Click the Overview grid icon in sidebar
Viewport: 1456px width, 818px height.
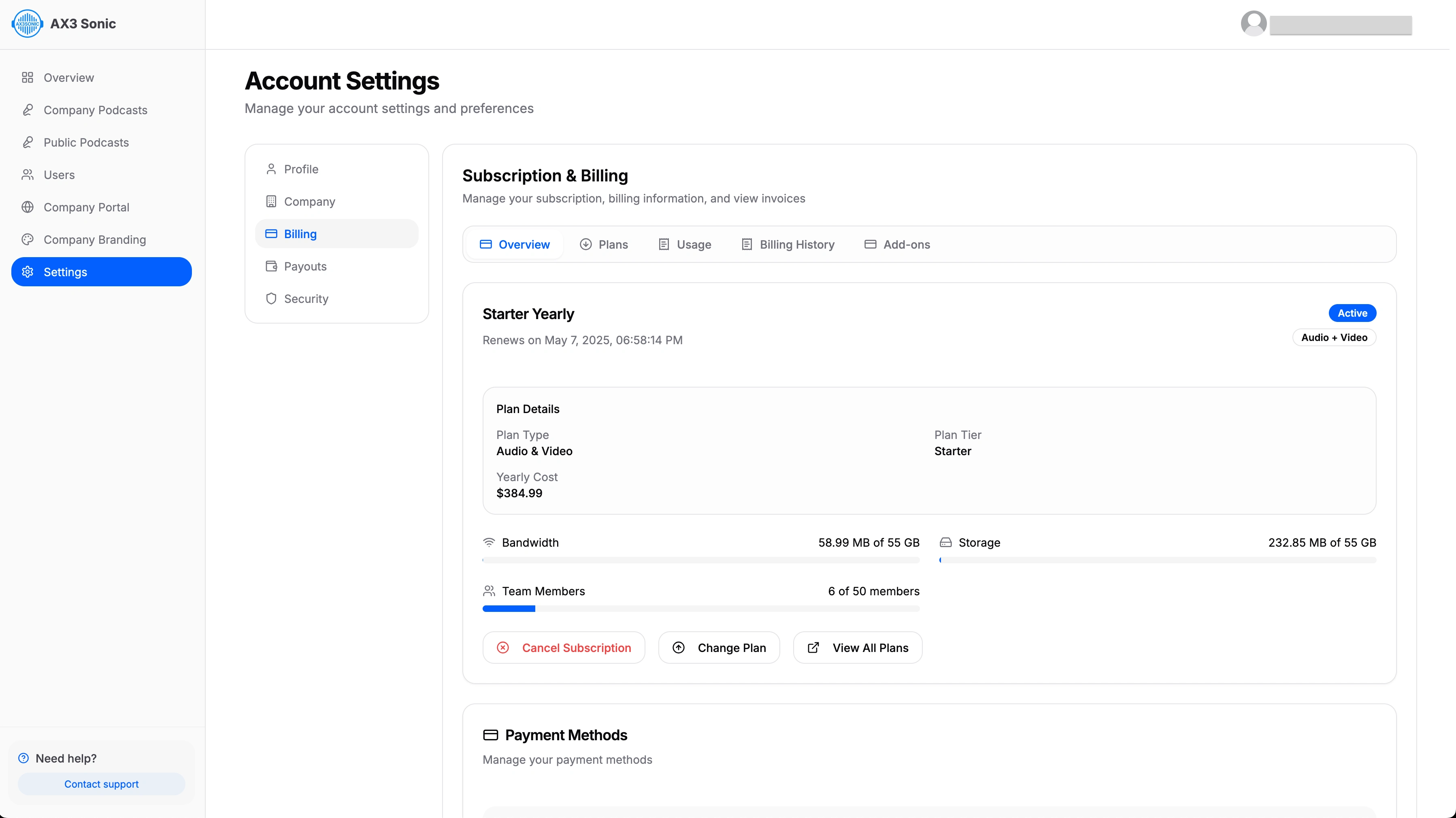coord(27,77)
